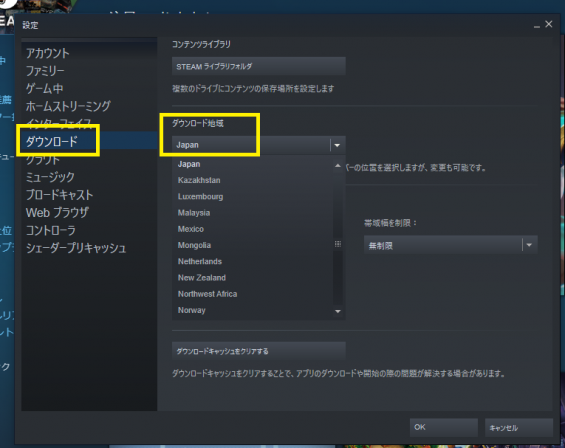Viewport: 565px width, 448px height.
Task: Click the 無制限 dropdown arrow
Action: click(529, 245)
